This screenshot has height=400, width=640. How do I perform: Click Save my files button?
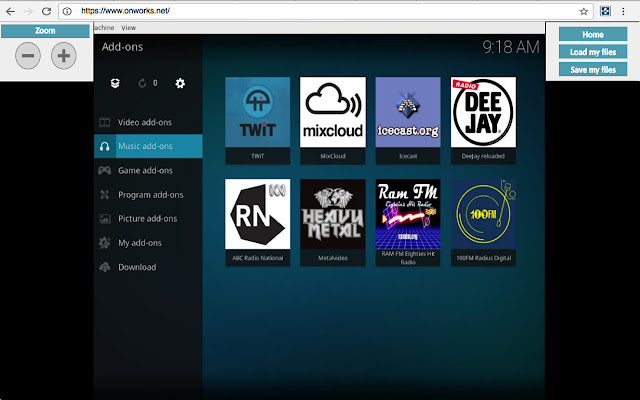pos(593,70)
